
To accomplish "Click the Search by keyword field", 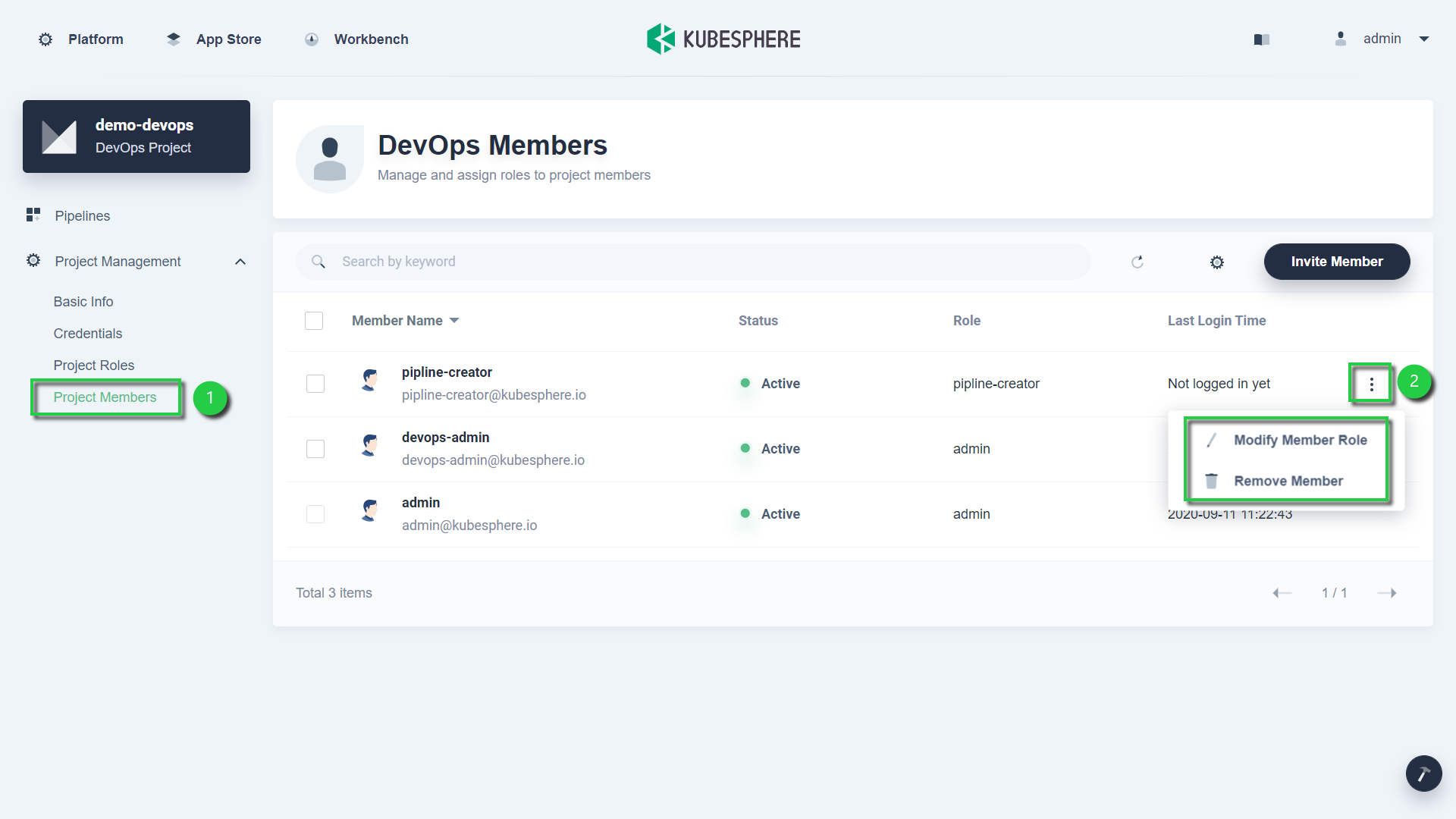I will coord(692,262).
